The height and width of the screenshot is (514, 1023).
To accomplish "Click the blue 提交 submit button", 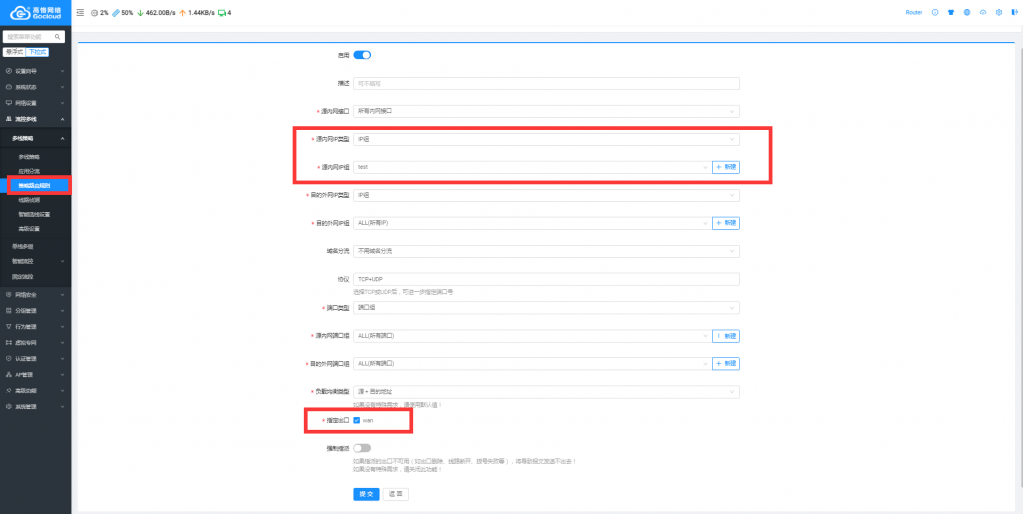I will (366, 494).
